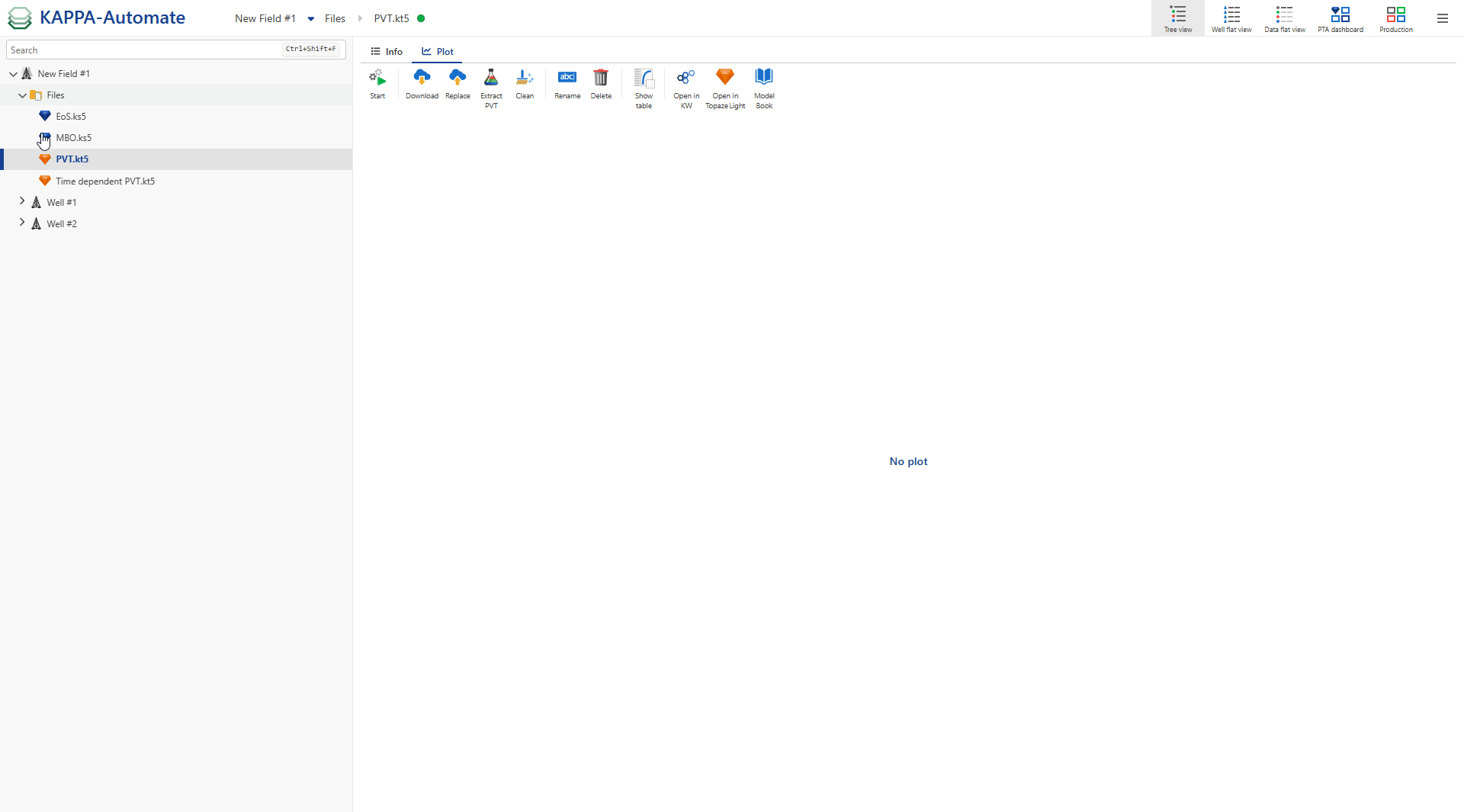Select the Well #2 label
Screen dimensions: 1464x812
[x=62, y=224]
